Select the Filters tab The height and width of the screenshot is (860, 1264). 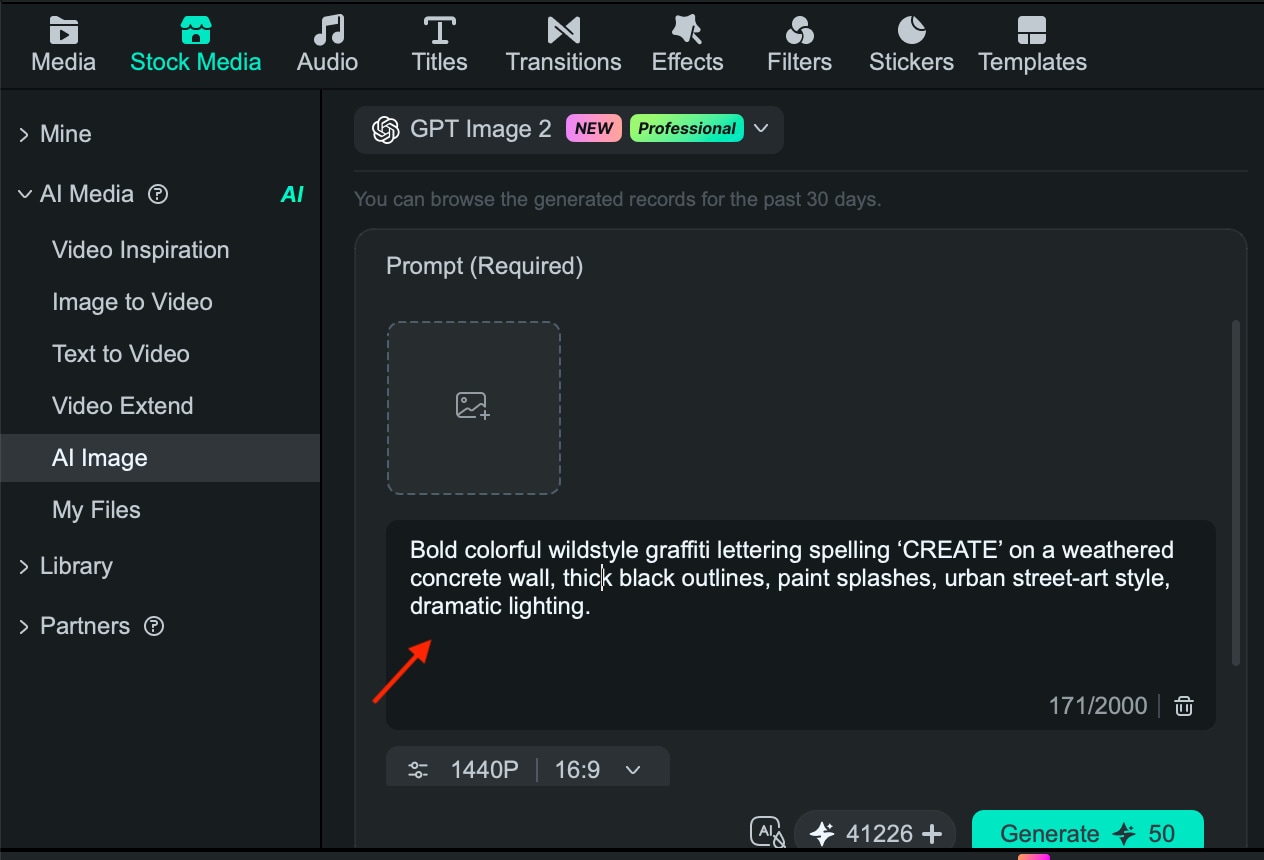[x=799, y=45]
